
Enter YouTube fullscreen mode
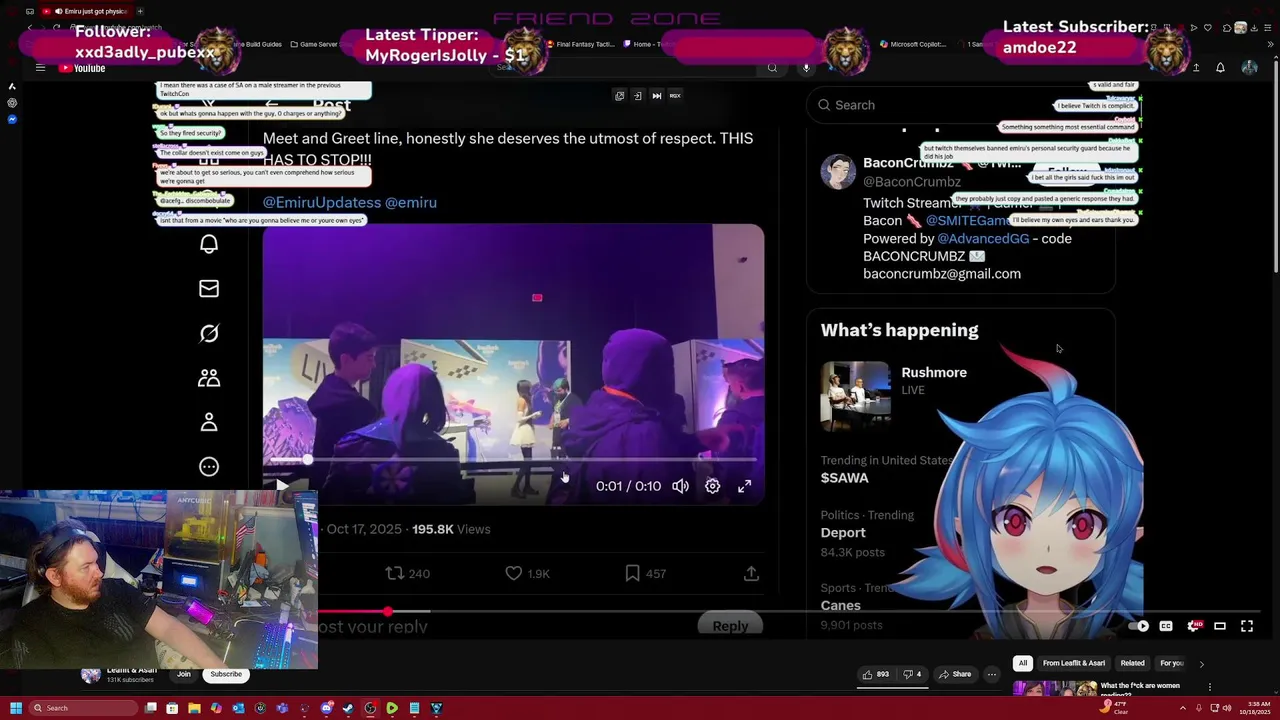point(1247,626)
